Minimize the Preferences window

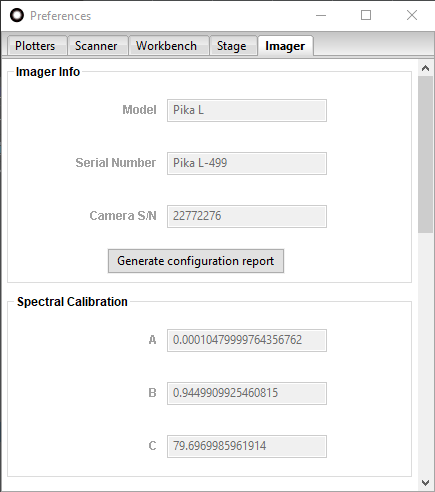321,15
